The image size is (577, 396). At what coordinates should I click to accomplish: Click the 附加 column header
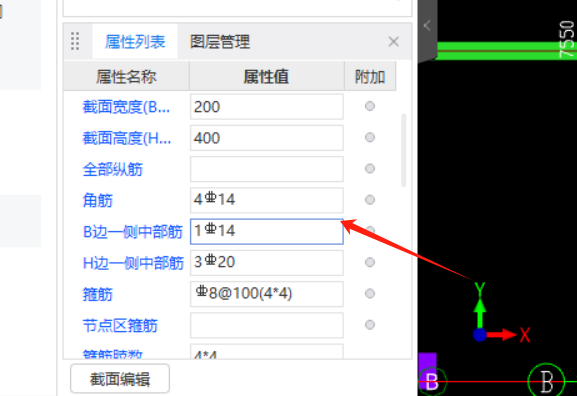[x=370, y=77]
